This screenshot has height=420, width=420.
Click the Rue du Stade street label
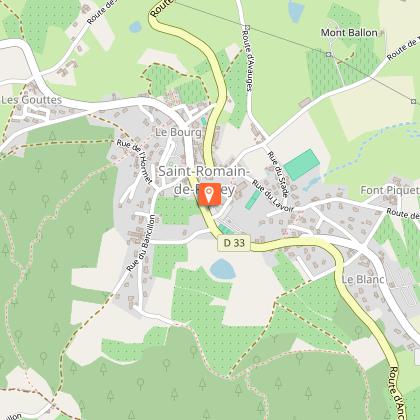278,174
